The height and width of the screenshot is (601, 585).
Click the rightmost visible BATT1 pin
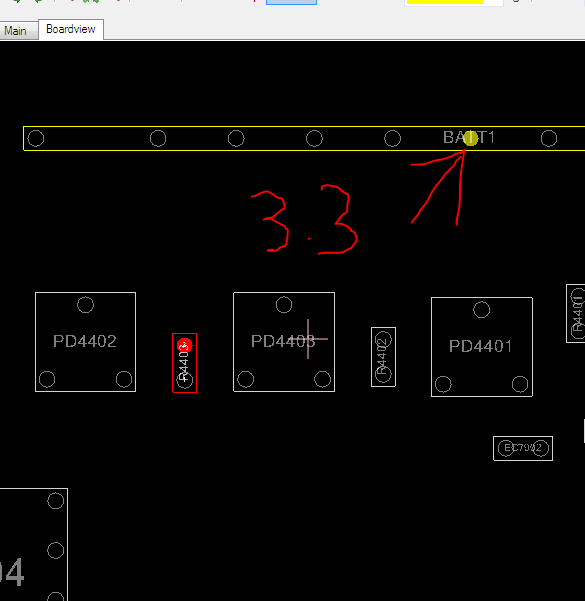(x=549, y=138)
